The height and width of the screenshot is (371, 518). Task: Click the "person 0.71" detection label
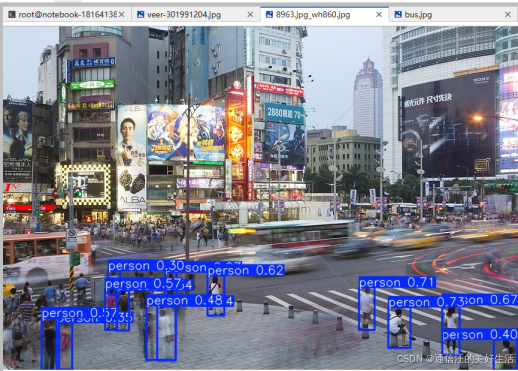pyautogui.click(x=397, y=283)
